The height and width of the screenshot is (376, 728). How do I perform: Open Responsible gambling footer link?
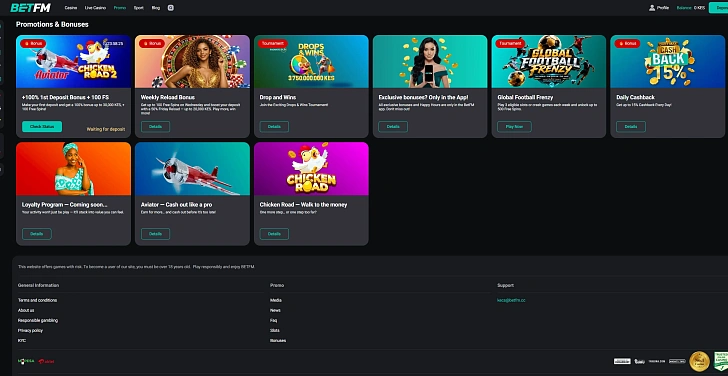coord(38,320)
